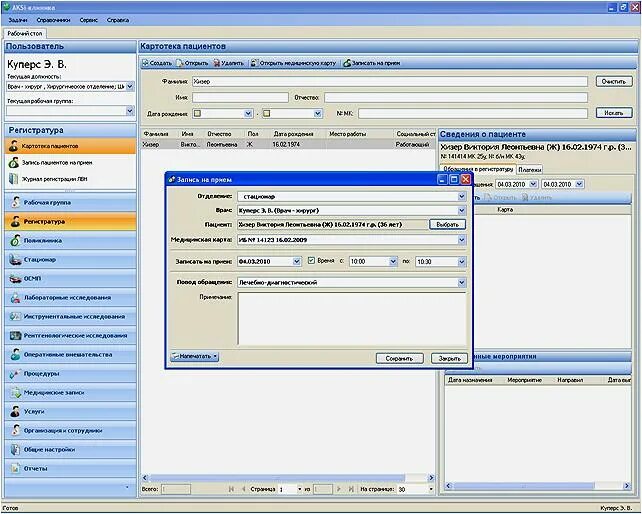Open Записать на прием date dropdown
The height and width of the screenshot is (514, 642).
pos(297,261)
